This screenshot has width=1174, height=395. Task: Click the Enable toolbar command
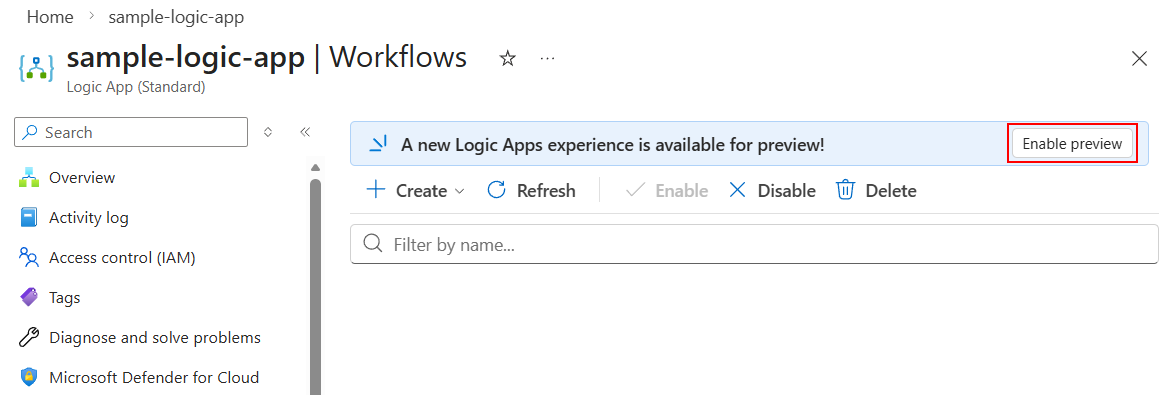click(666, 191)
